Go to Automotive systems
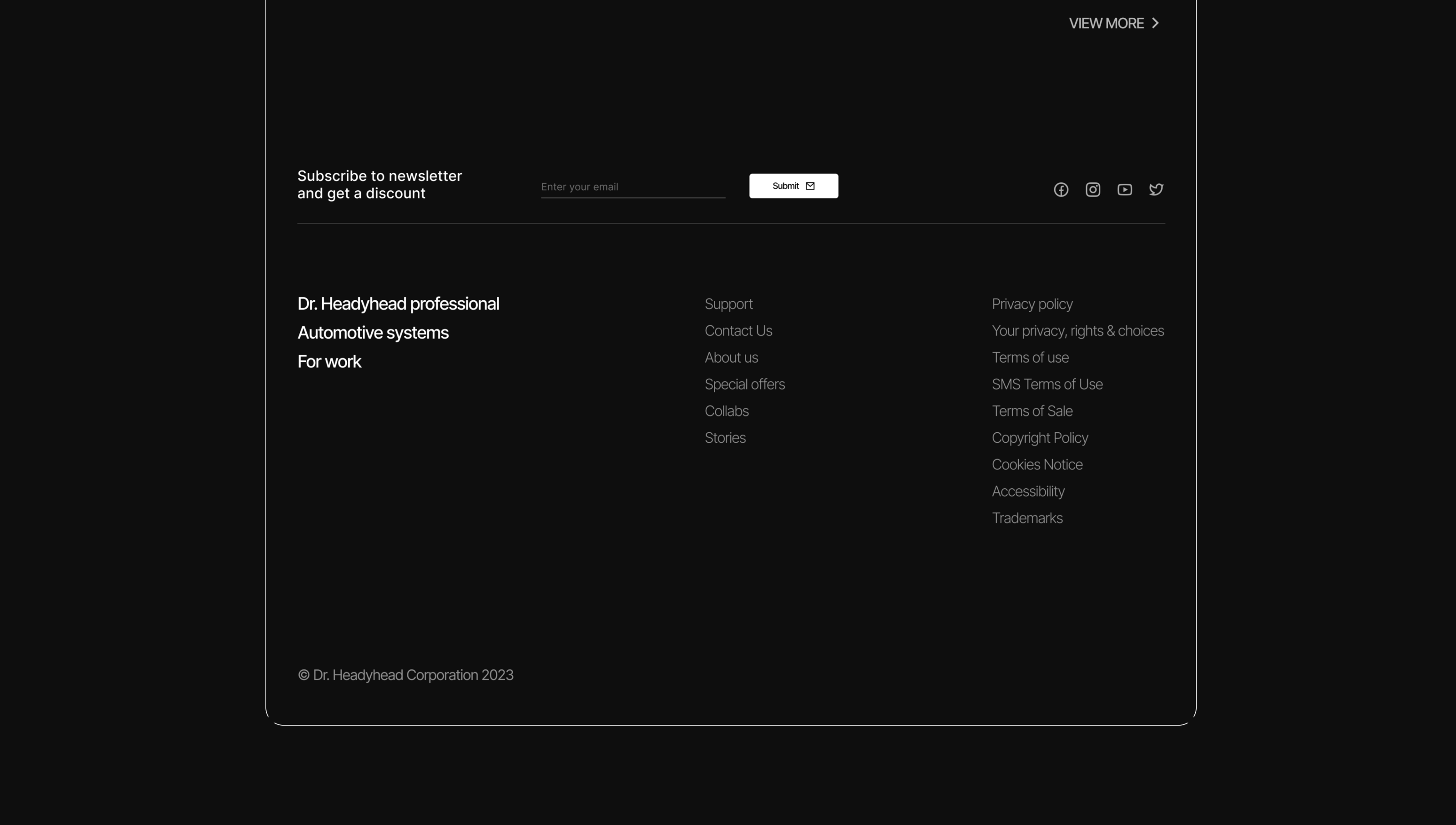1456x825 pixels. pyautogui.click(x=373, y=333)
